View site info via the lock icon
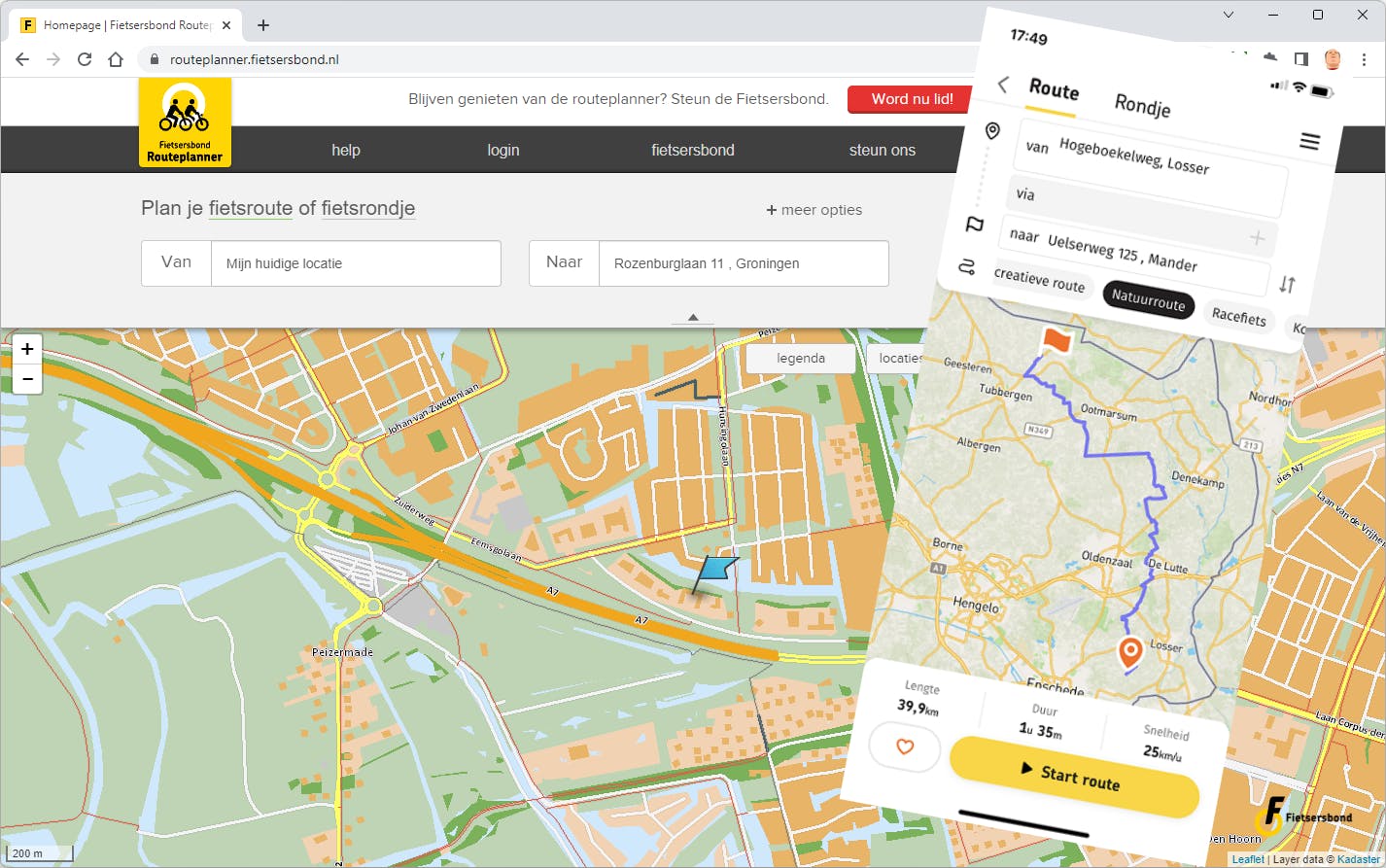The width and height of the screenshot is (1386, 868). pos(154,59)
